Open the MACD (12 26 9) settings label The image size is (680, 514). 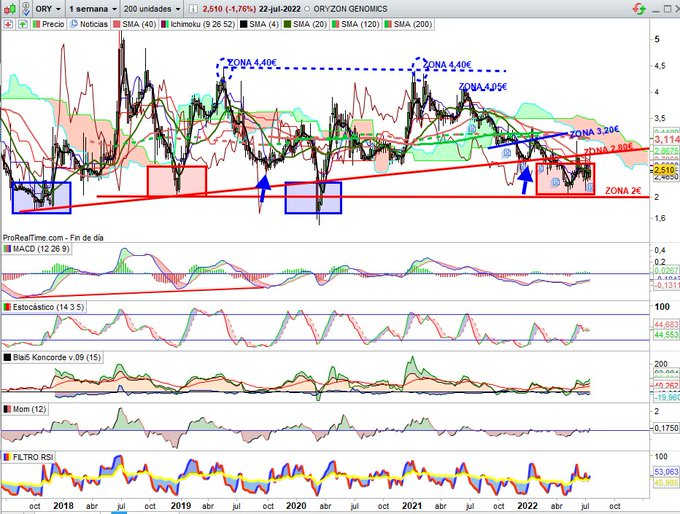point(36,249)
